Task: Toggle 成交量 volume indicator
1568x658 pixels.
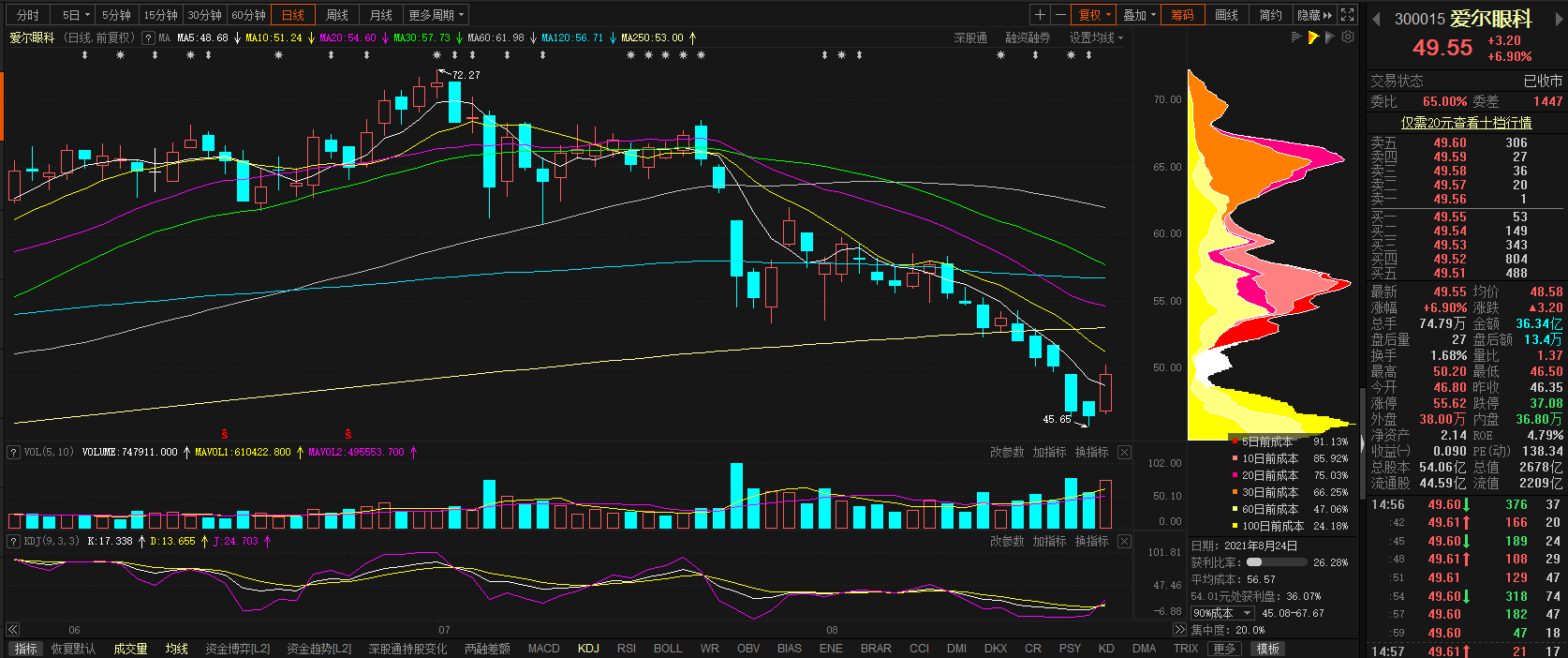Action: tap(130, 649)
